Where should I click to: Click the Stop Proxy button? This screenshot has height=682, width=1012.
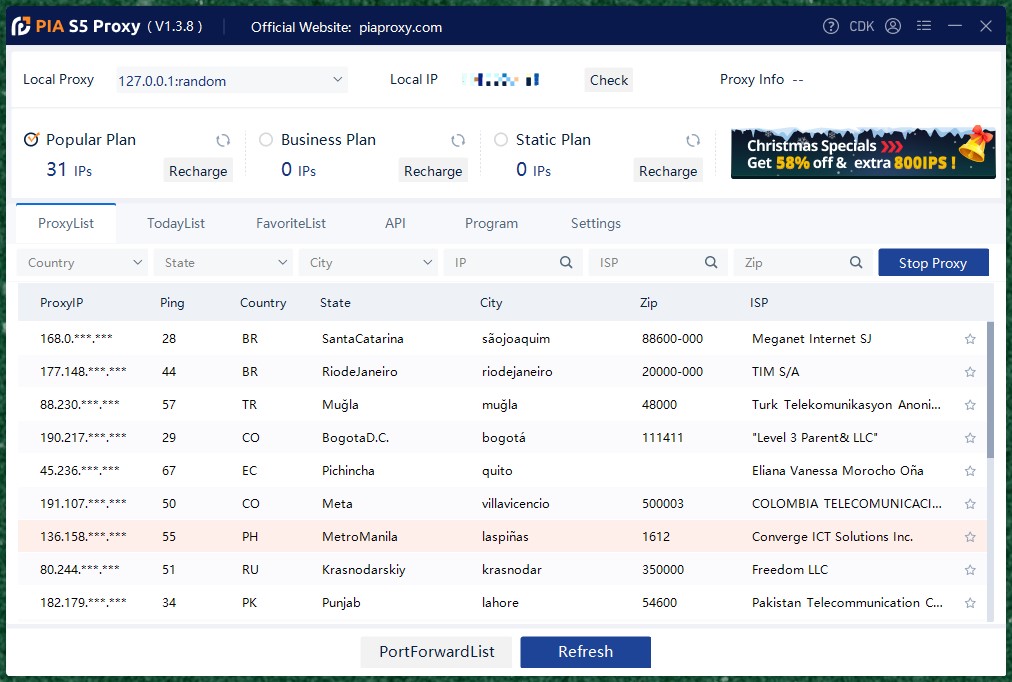click(x=933, y=263)
